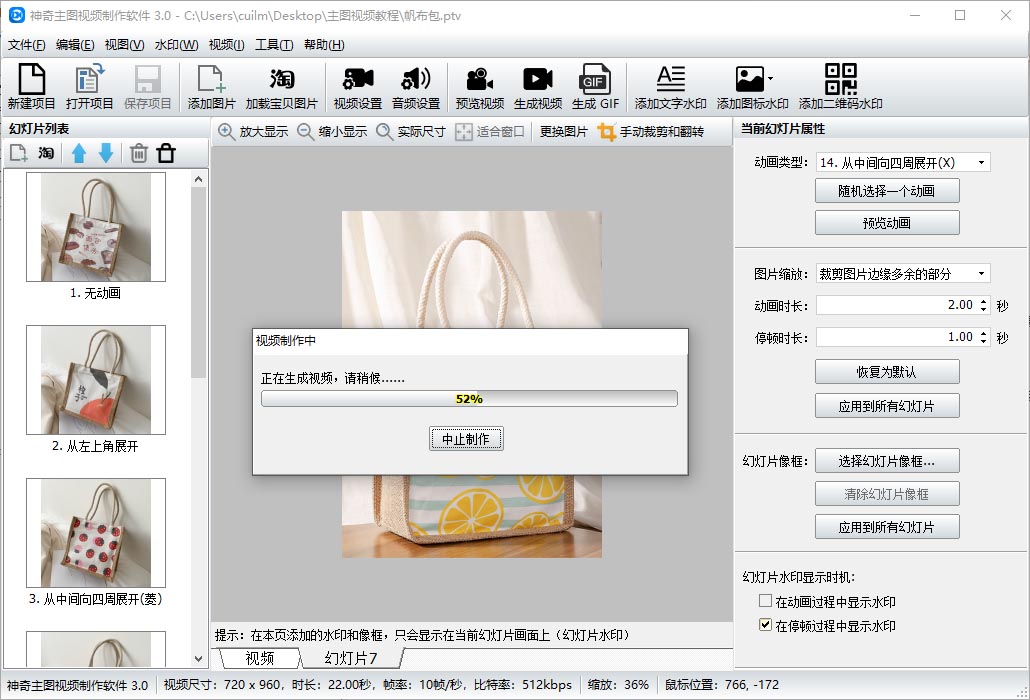Switch to the 视频 tab

259,658
